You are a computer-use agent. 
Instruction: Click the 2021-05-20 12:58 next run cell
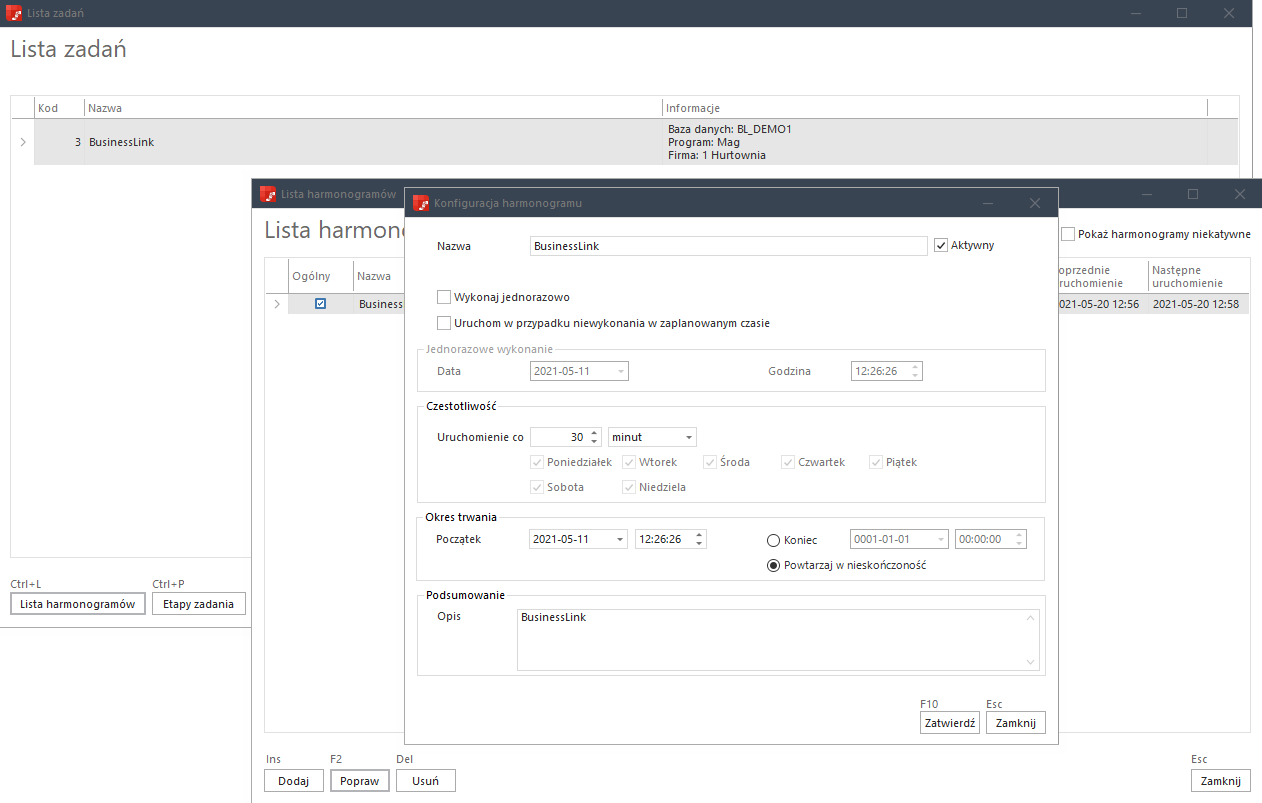[x=1199, y=304]
